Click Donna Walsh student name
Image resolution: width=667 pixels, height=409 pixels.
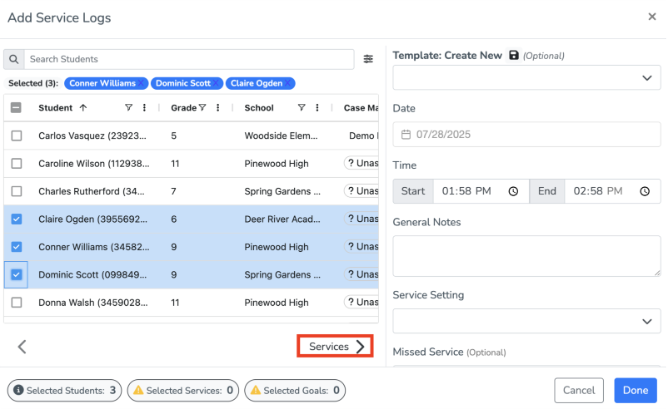pos(93,303)
